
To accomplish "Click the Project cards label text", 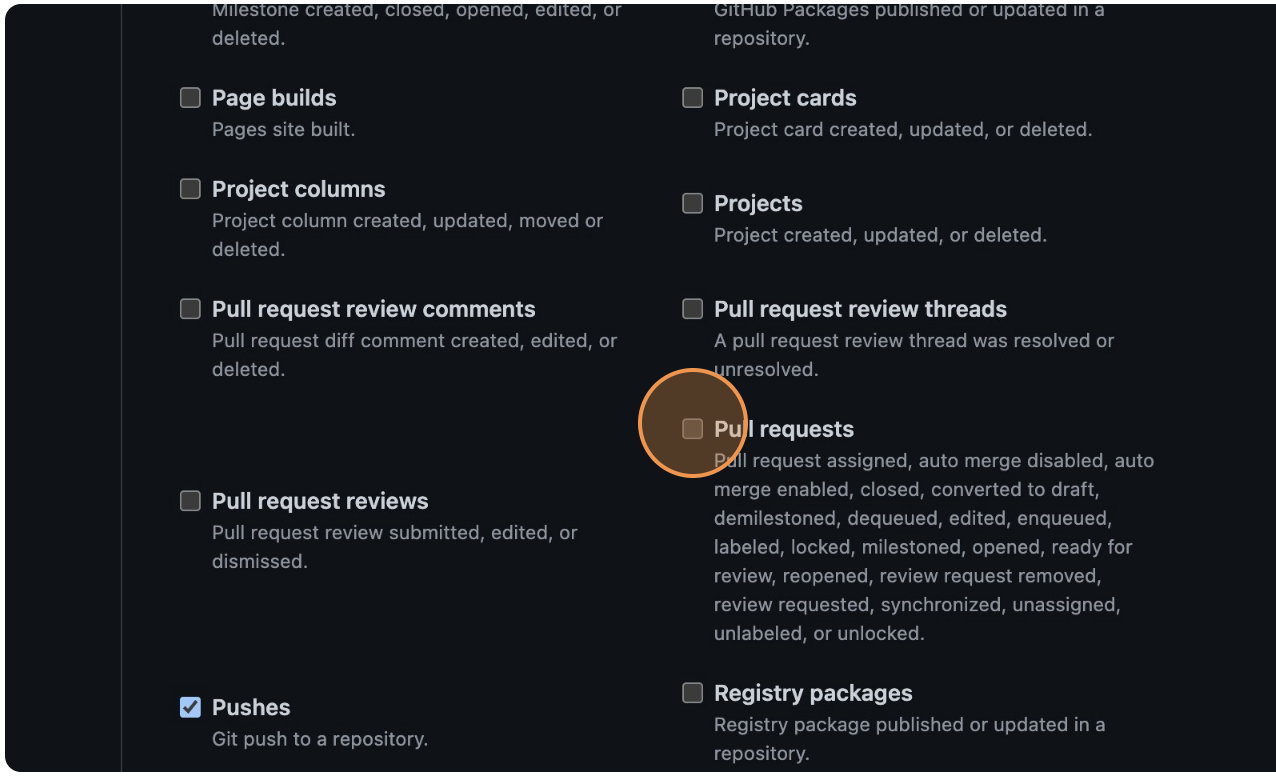I will [x=785, y=97].
